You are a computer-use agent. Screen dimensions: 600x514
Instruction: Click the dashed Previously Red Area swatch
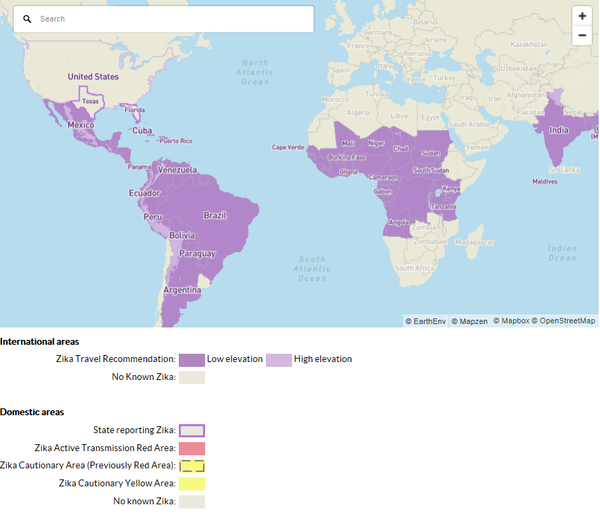point(192,466)
